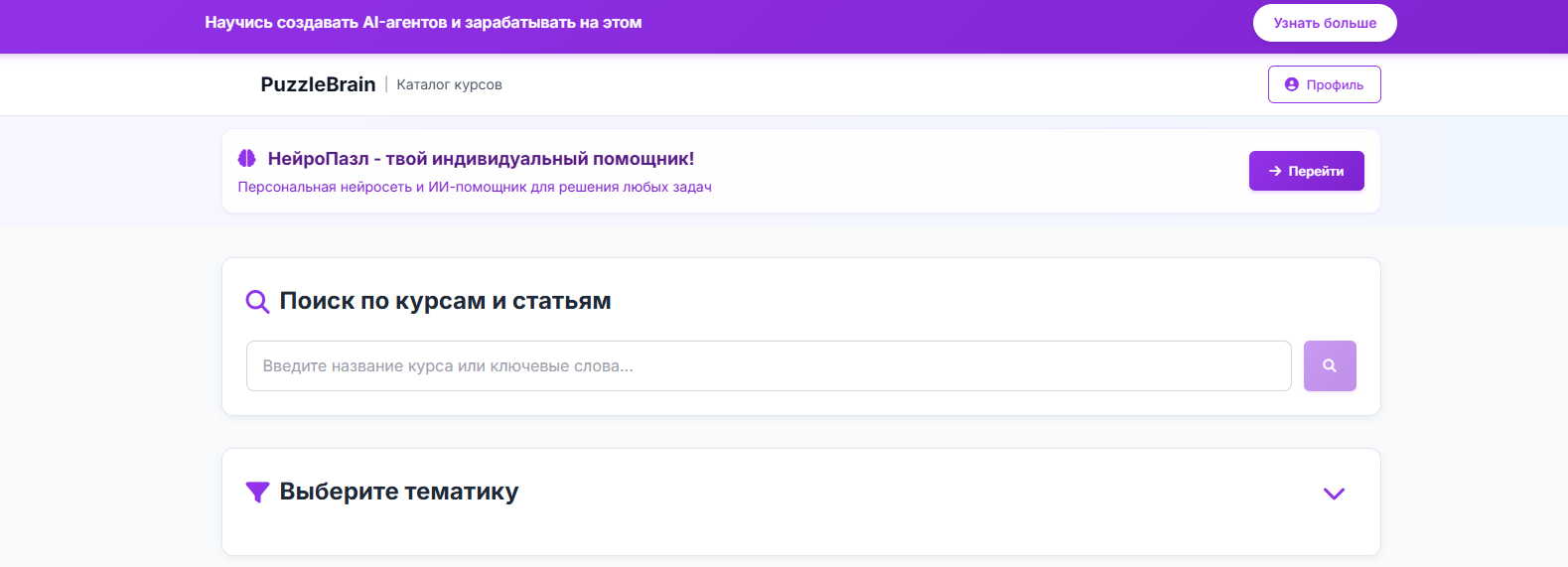Viewport: 1568px width, 567px height.
Task: Click the brain icon beside НейроПазл heading
Action: [x=247, y=159]
